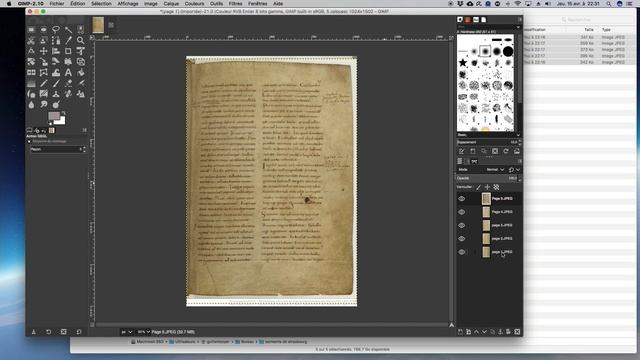The image size is (640, 360).
Task: Select the Text tool
Action: point(68,73)
